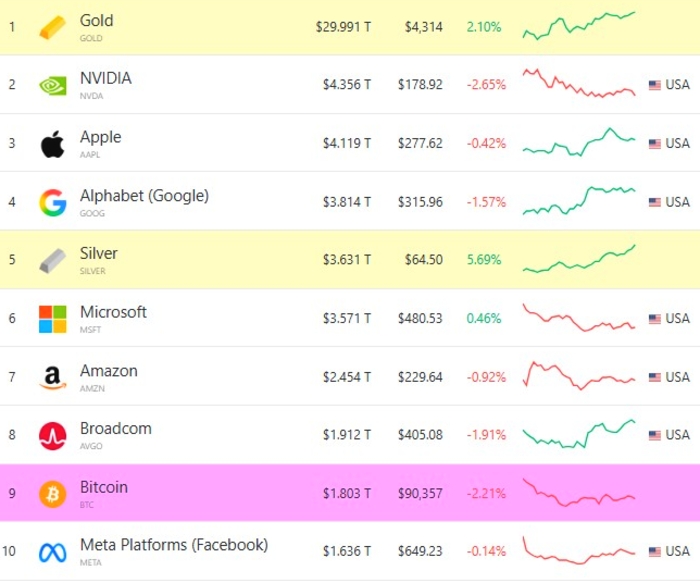Click Bitcoin's $1.803 T market cap
The image size is (700, 583).
coord(346,493)
